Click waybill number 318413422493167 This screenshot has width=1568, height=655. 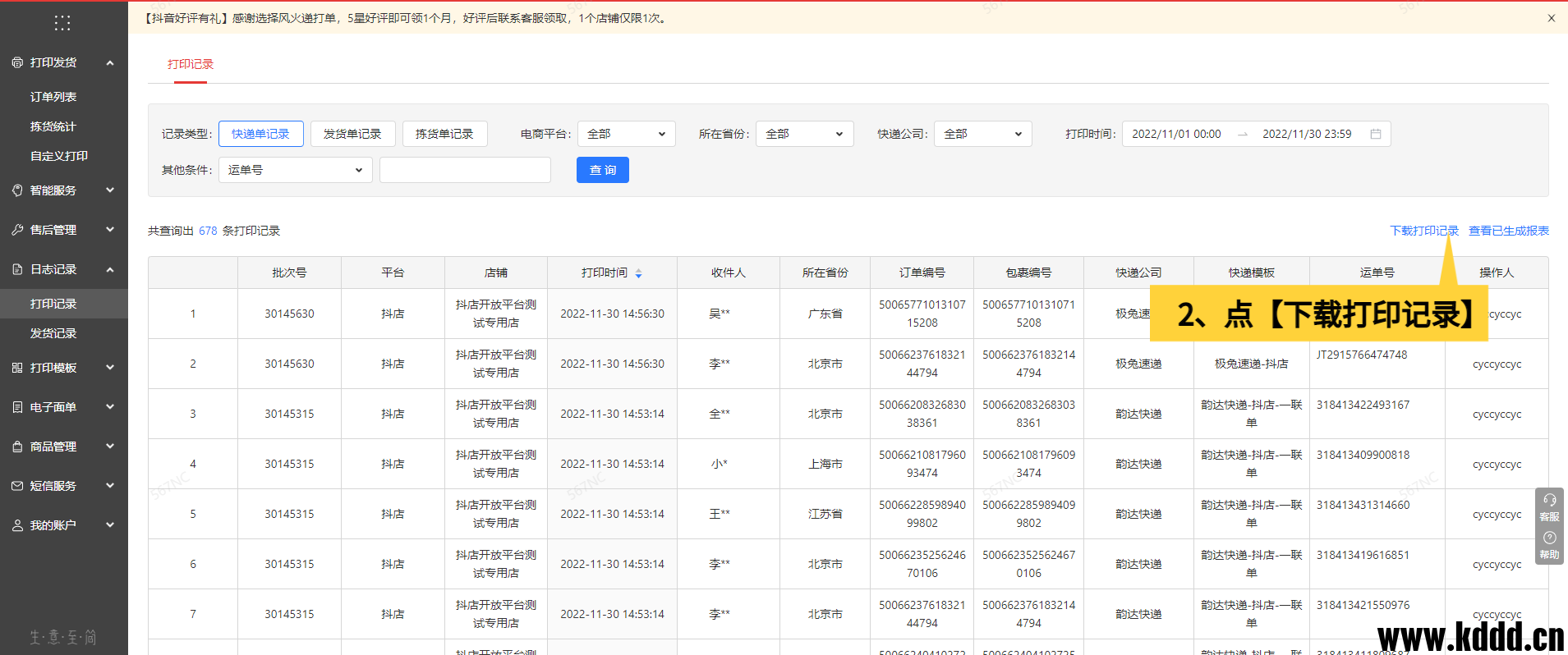point(1363,405)
